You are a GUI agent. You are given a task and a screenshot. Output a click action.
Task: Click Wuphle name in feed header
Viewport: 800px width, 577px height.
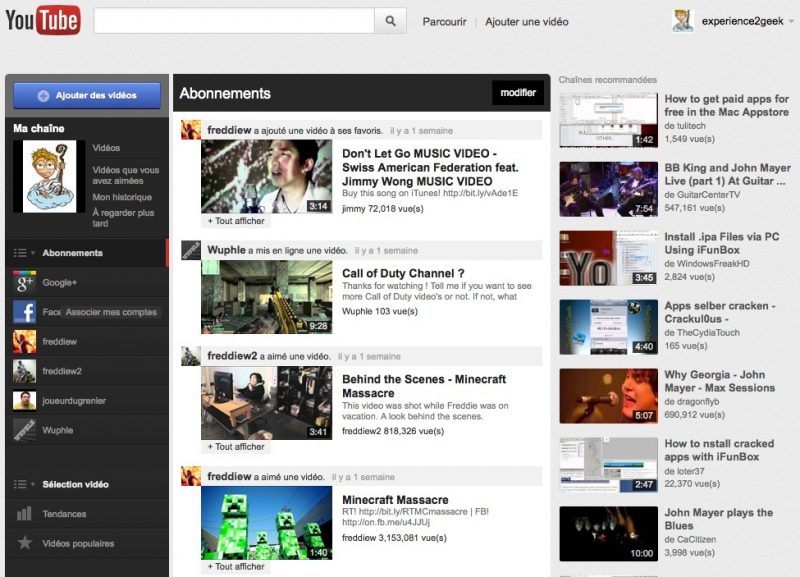(x=226, y=250)
